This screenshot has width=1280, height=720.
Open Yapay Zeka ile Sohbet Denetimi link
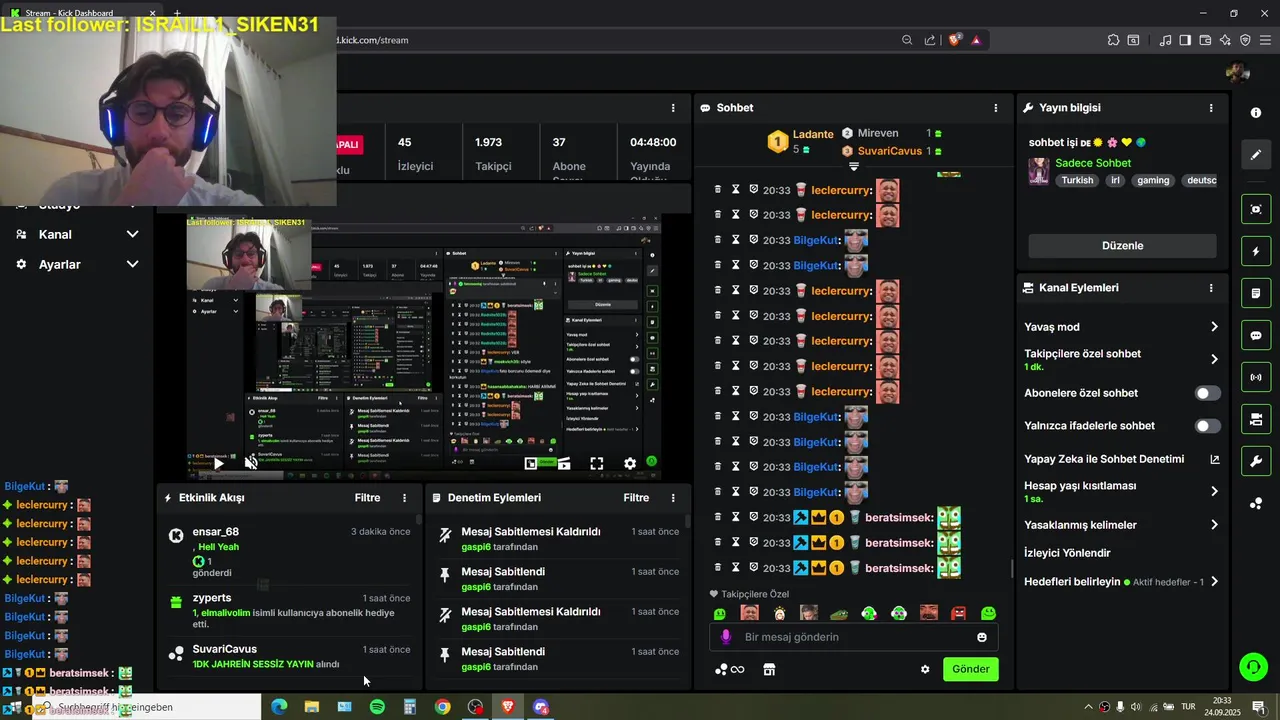pyautogui.click(x=1121, y=459)
